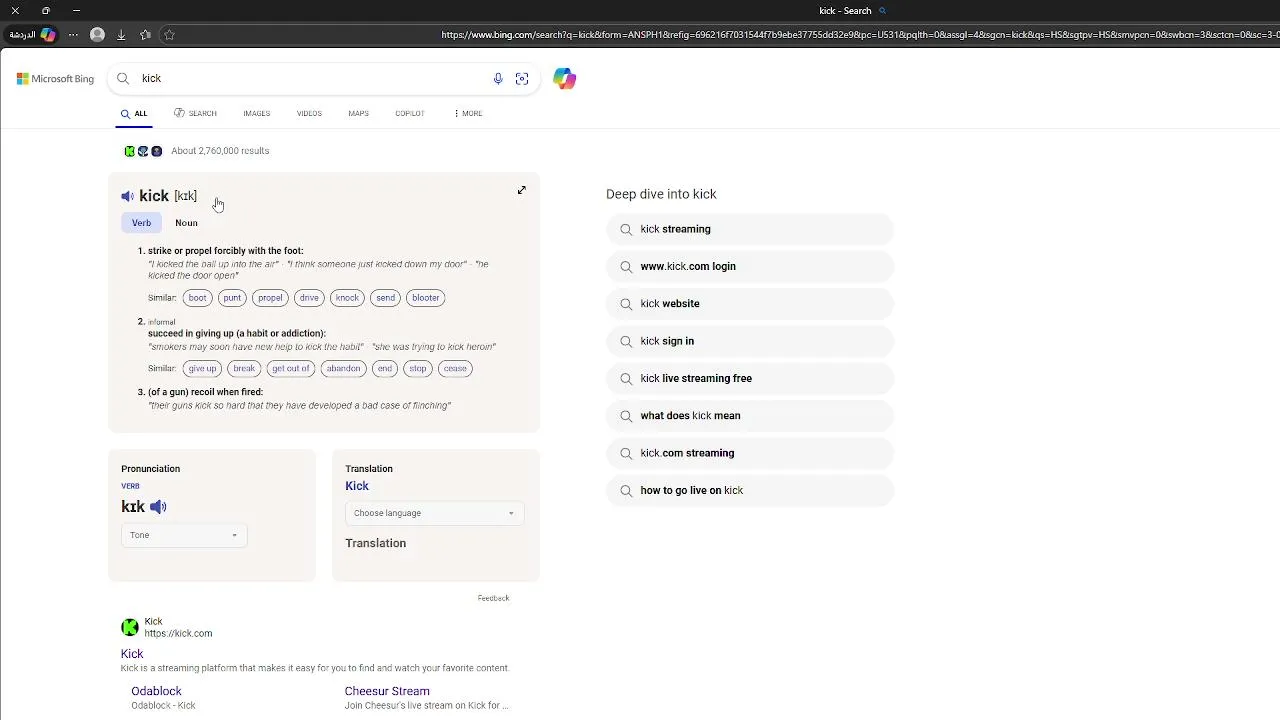The image size is (1280, 720).
Task: Open the browser profile avatar
Action: click(97, 34)
